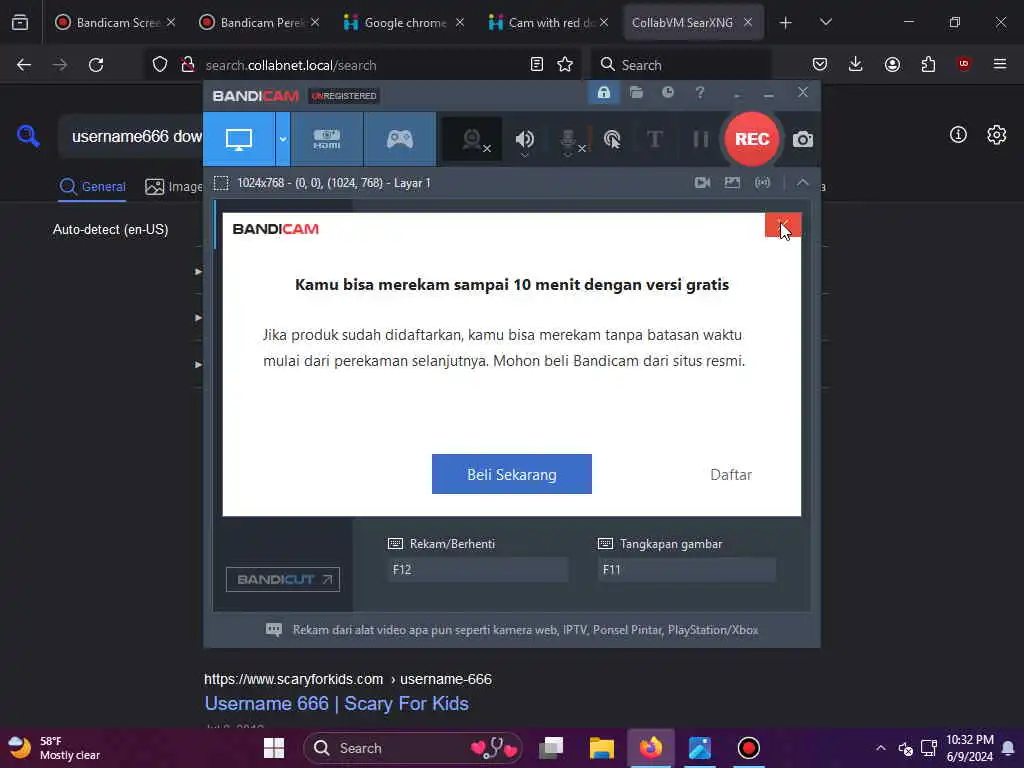Open the BANDICUT link button
1024x768 pixels.
click(283, 579)
